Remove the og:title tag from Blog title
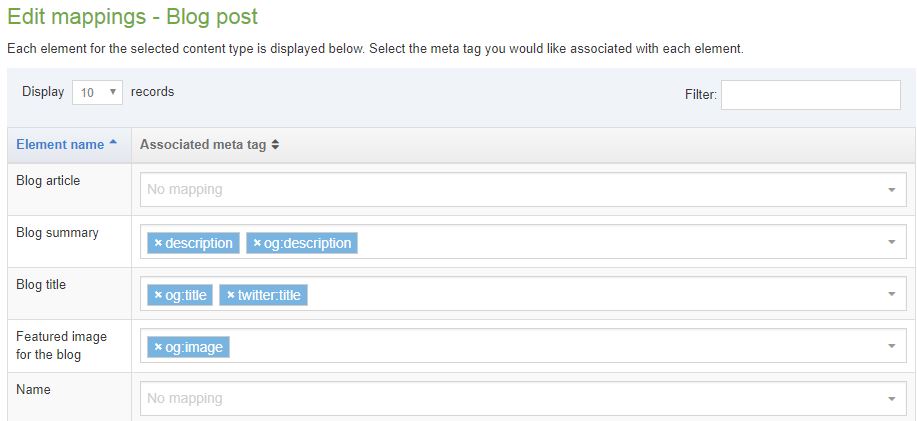This screenshot has height=421, width=917. click(x=158, y=295)
